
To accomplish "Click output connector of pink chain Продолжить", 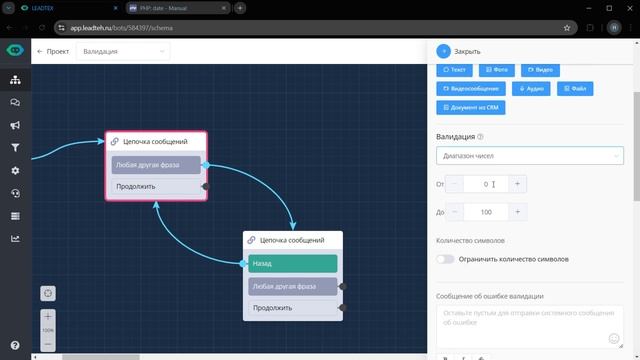I will [206, 187].
